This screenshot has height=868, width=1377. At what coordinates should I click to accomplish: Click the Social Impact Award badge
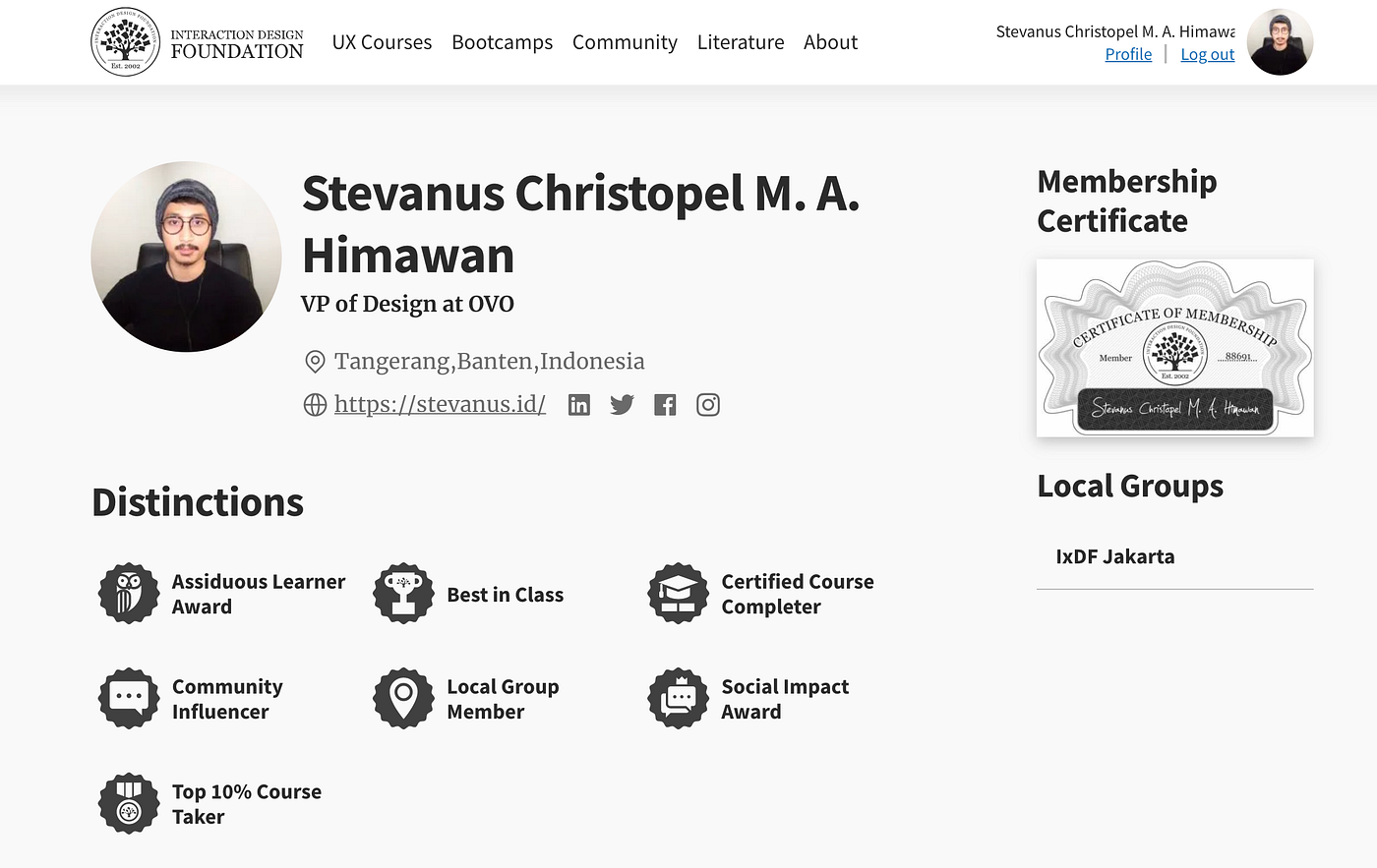(678, 699)
